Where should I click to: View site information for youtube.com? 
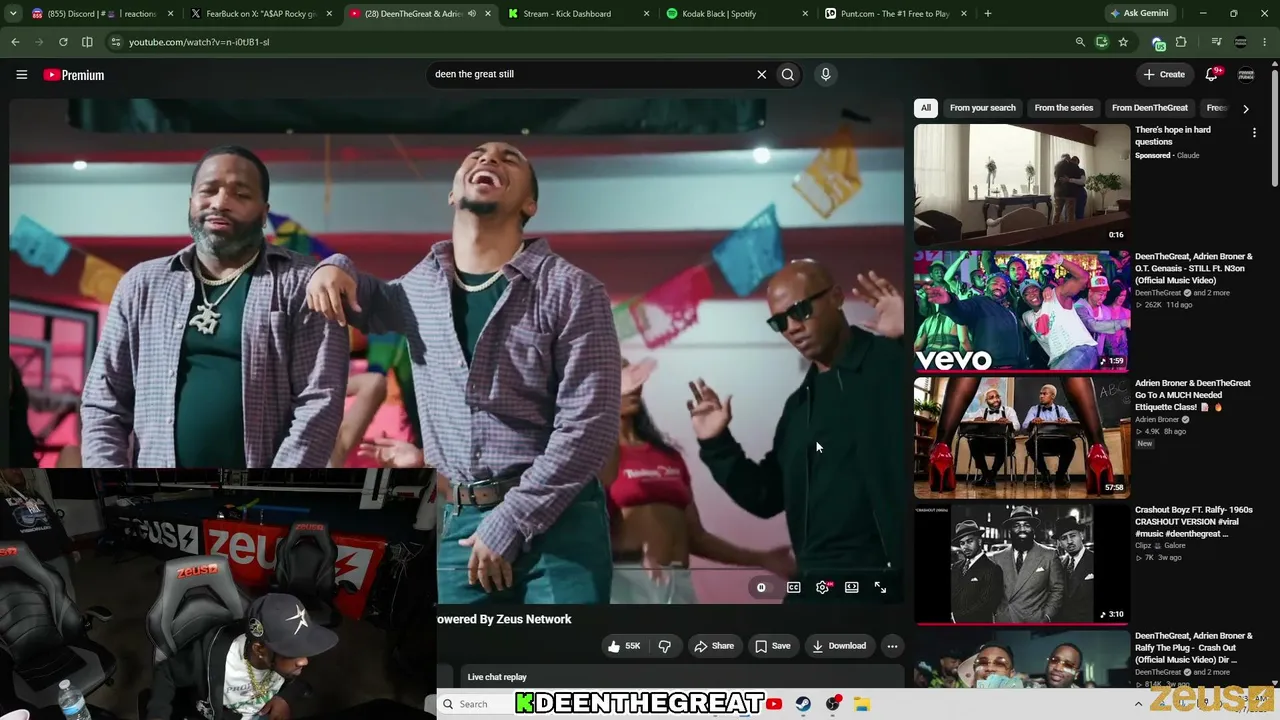click(116, 42)
